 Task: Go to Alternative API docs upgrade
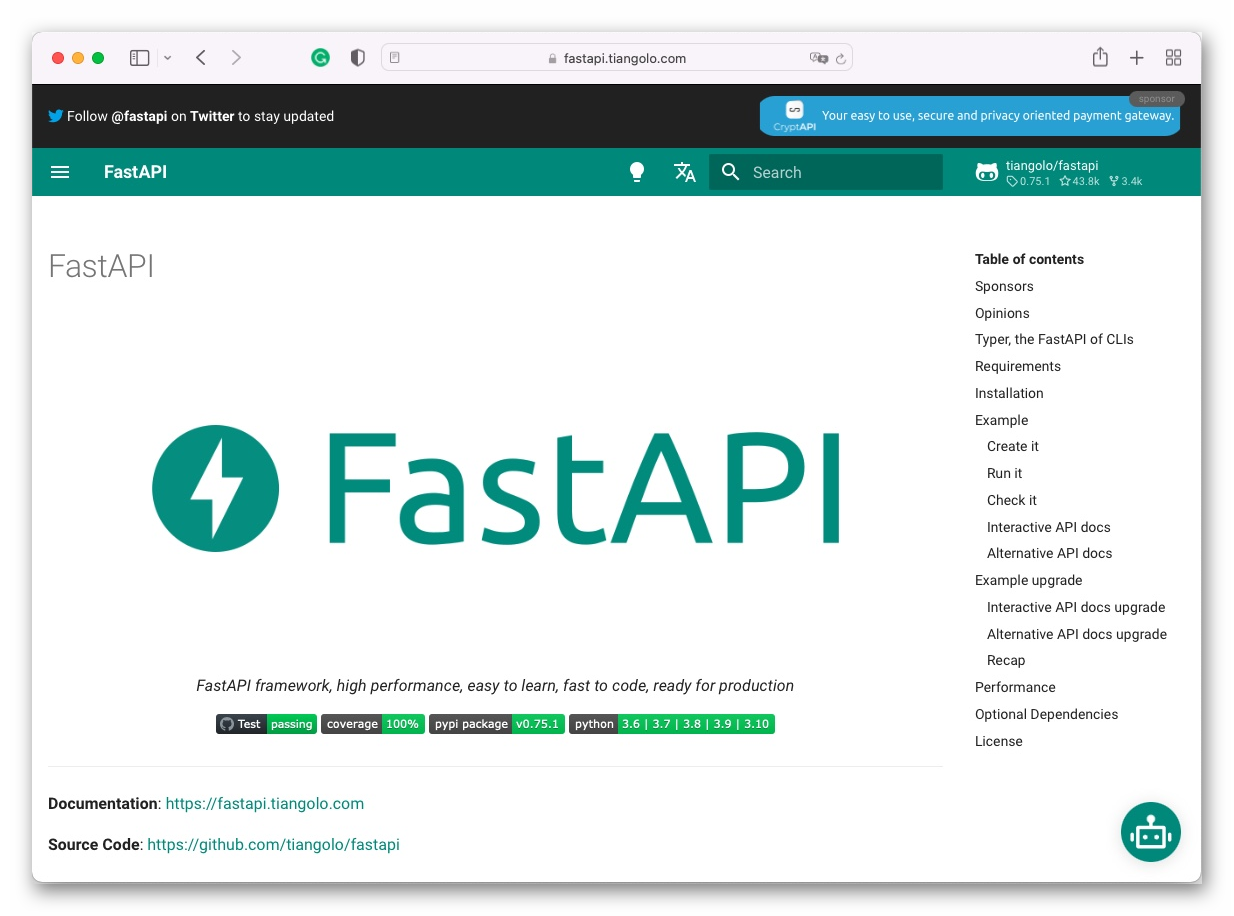pyautogui.click(x=1077, y=634)
